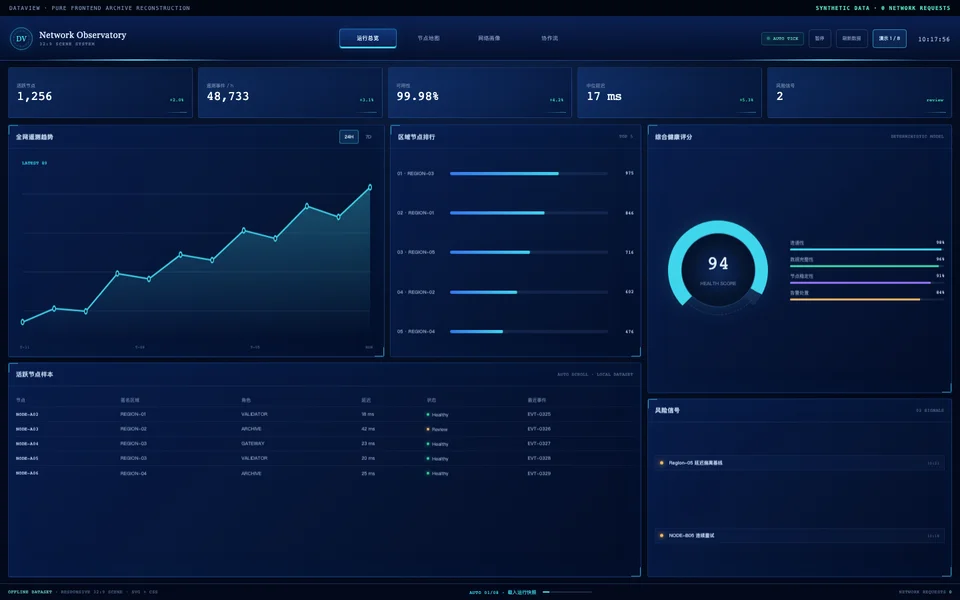The width and height of the screenshot is (960, 600).
Task: Click the green 96% metric bar
Action: [x=867, y=266]
